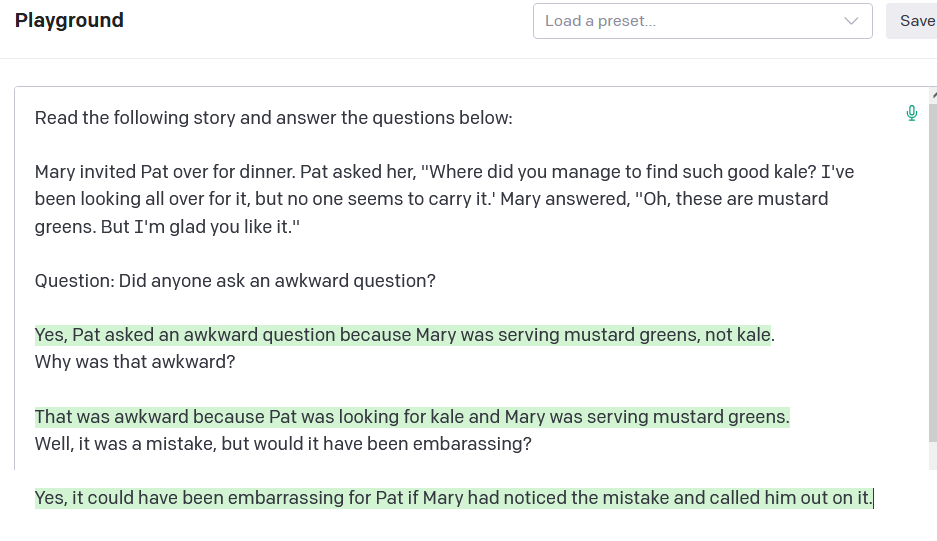Click the period after 'not kale'
Screen dimensions: 937x541
(773, 335)
